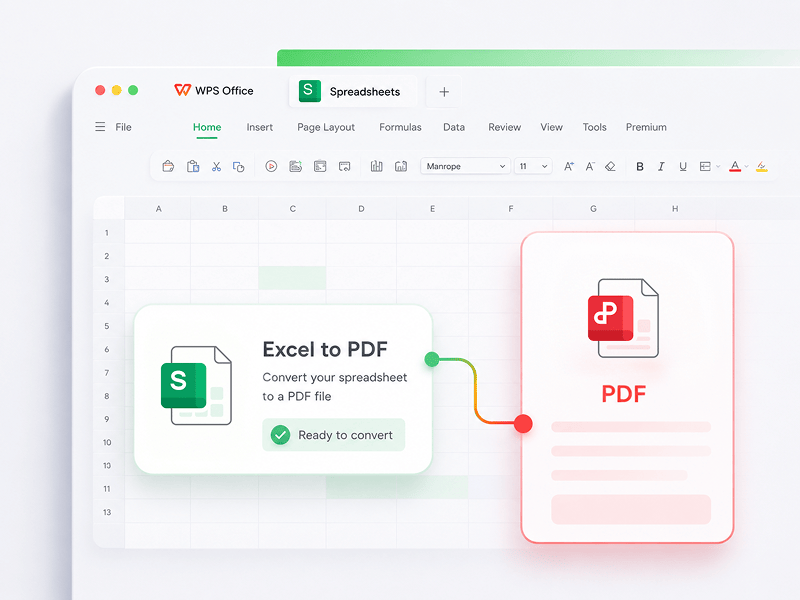Screen dimensions: 800x600
Task: Click the red connector endpoint dot
Action: (x=523, y=423)
